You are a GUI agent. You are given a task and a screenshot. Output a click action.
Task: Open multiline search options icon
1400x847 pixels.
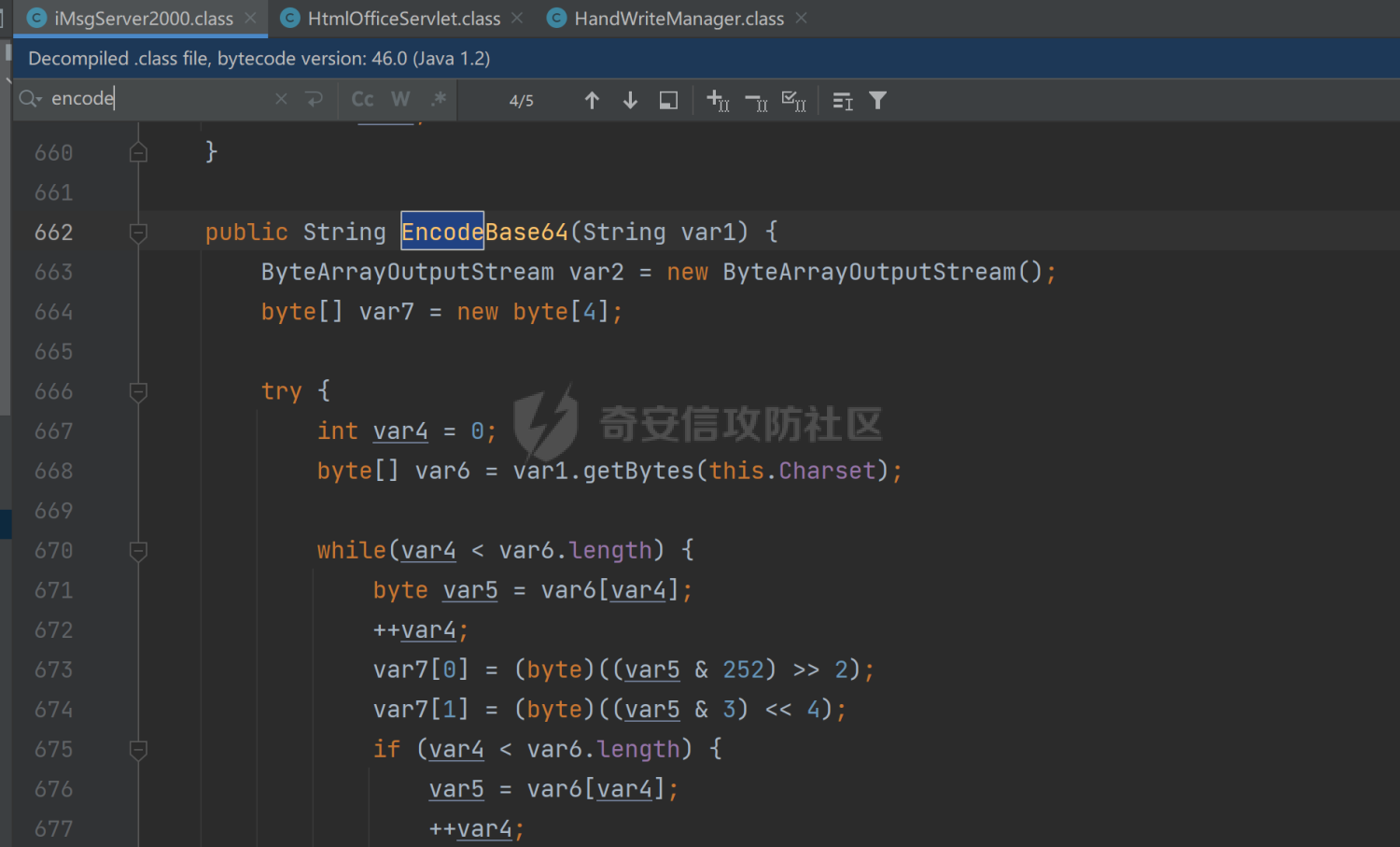[x=842, y=101]
